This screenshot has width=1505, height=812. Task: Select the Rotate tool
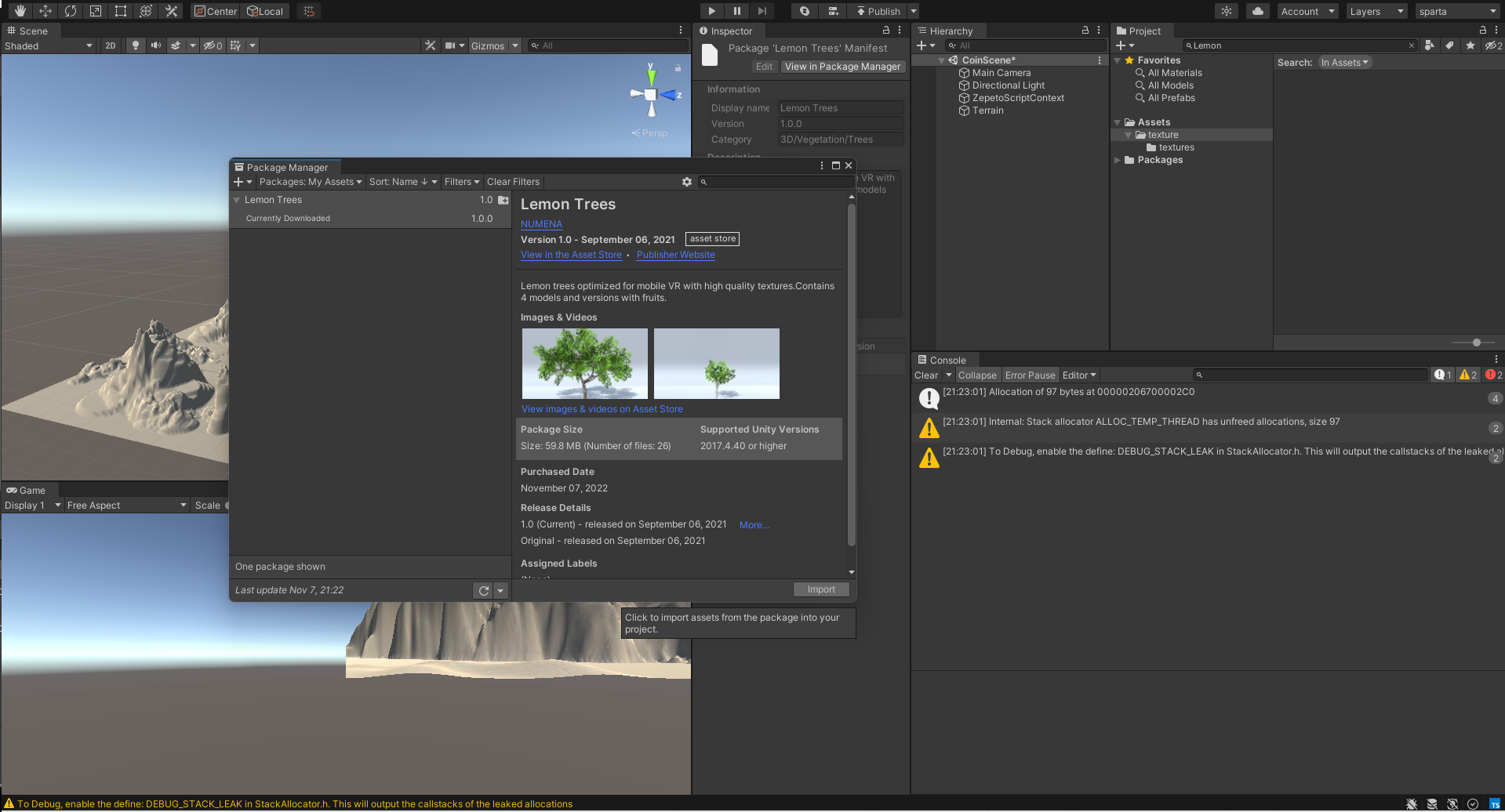70,11
